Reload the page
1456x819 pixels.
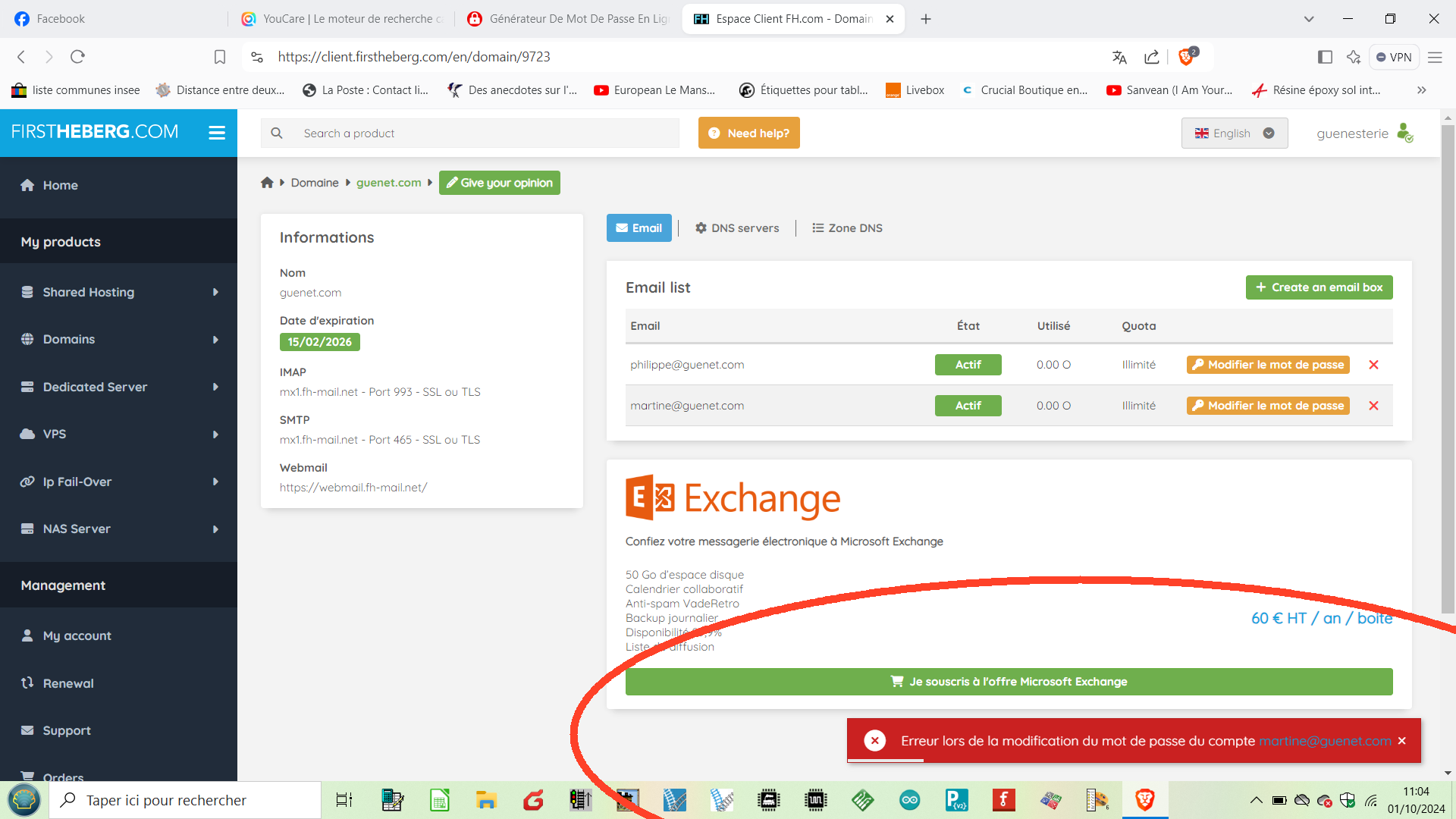(x=77, y=57)
